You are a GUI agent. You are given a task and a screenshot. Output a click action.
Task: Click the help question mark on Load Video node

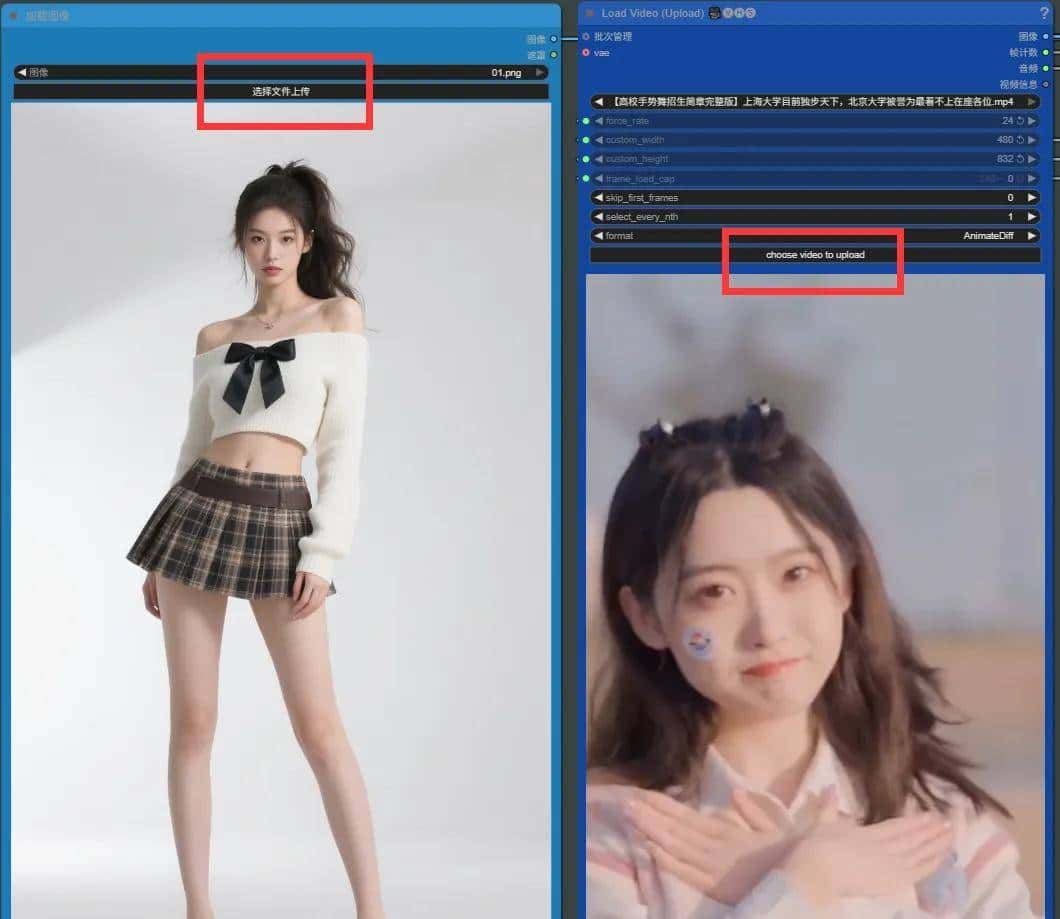click(1043, 13)
